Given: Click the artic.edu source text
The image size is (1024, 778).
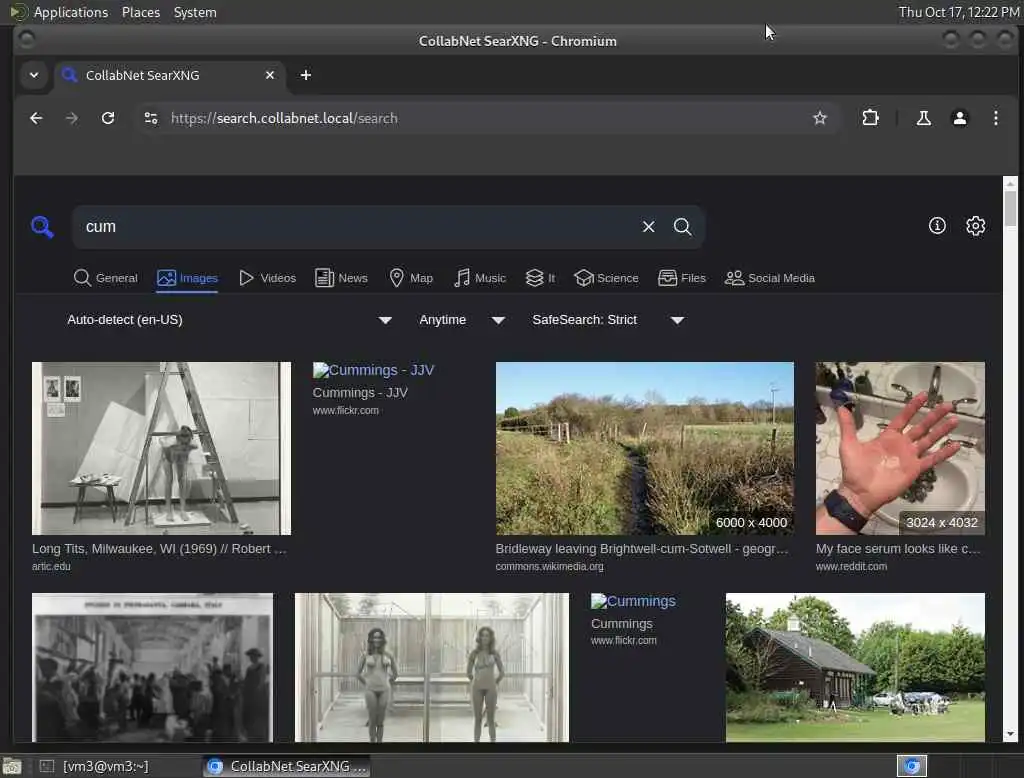Looking at the screenshot, I should (51, 566).
